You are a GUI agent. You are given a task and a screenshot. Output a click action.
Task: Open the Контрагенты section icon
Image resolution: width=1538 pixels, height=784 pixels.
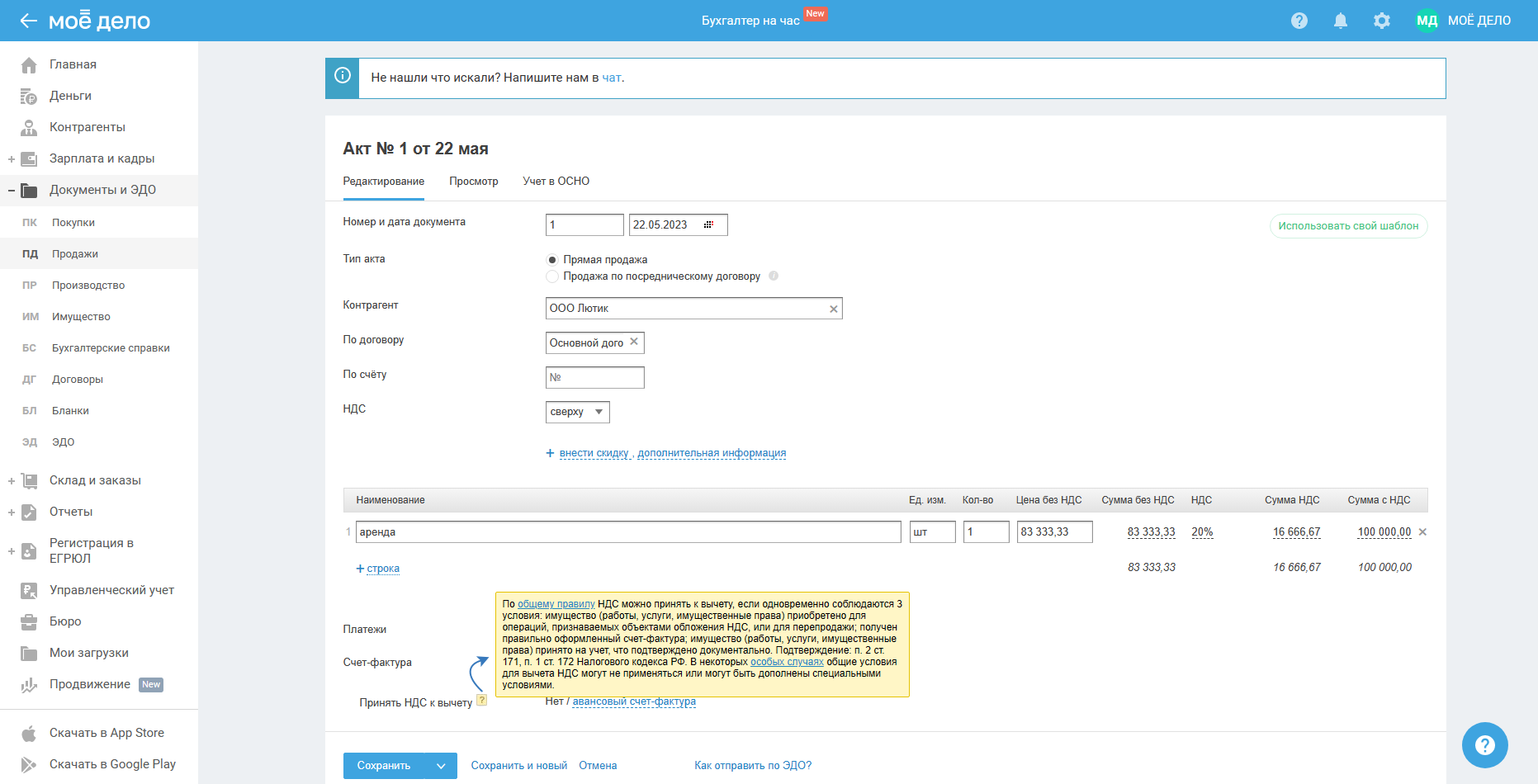[29, 127]
